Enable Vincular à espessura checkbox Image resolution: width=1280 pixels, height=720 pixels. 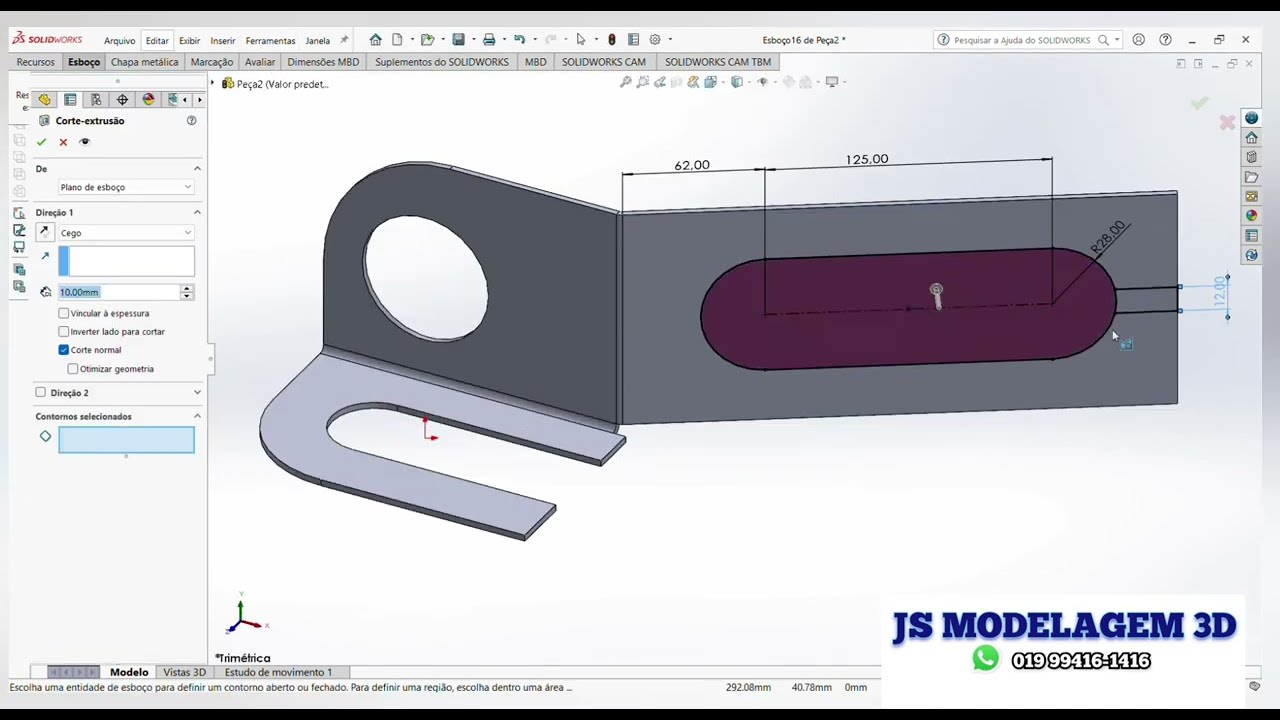coord(64,313)
